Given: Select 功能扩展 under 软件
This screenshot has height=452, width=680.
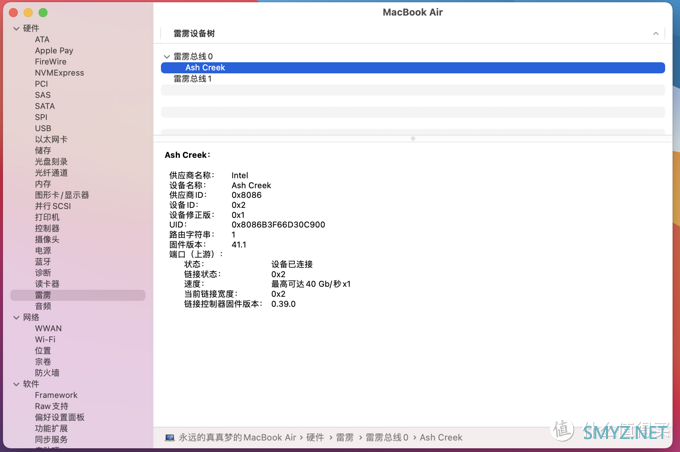Looking at the screenshot, I should coord(51,429).
